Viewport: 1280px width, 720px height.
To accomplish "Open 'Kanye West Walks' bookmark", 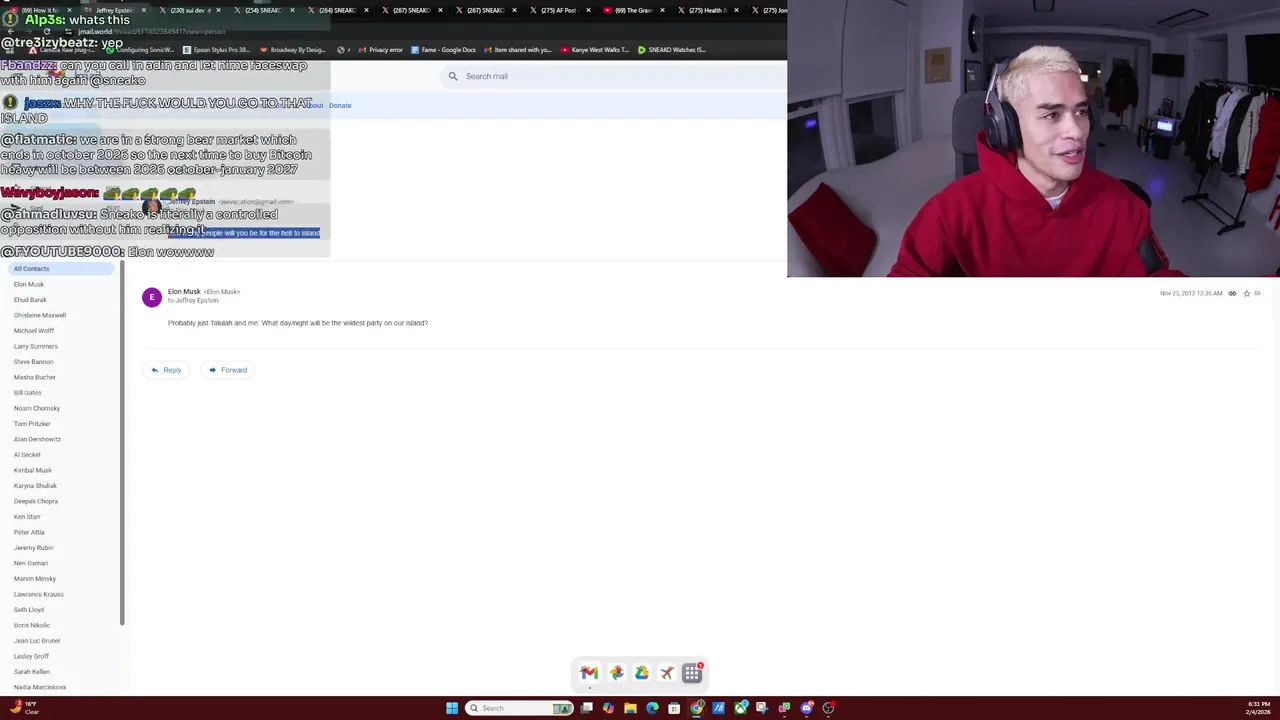I will (595, 50).
